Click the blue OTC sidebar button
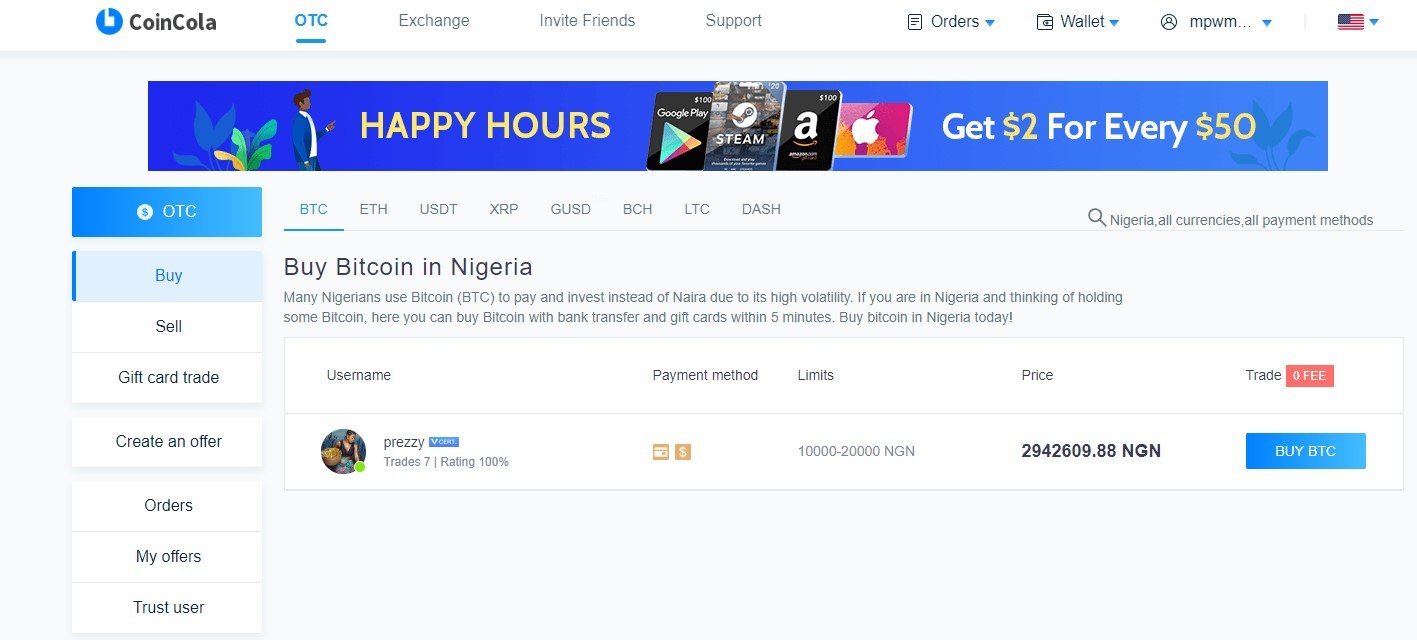 (167, 212)
